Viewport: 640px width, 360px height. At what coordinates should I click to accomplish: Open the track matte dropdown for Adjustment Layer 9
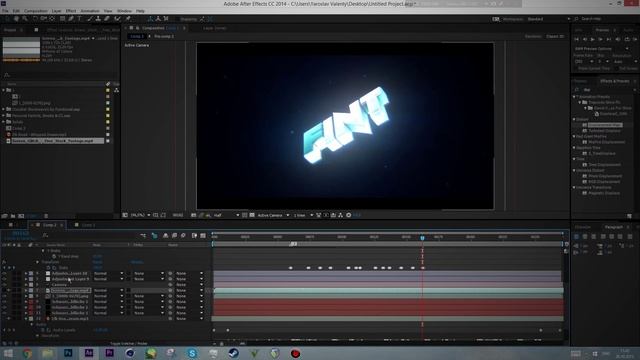coord(149,279)
